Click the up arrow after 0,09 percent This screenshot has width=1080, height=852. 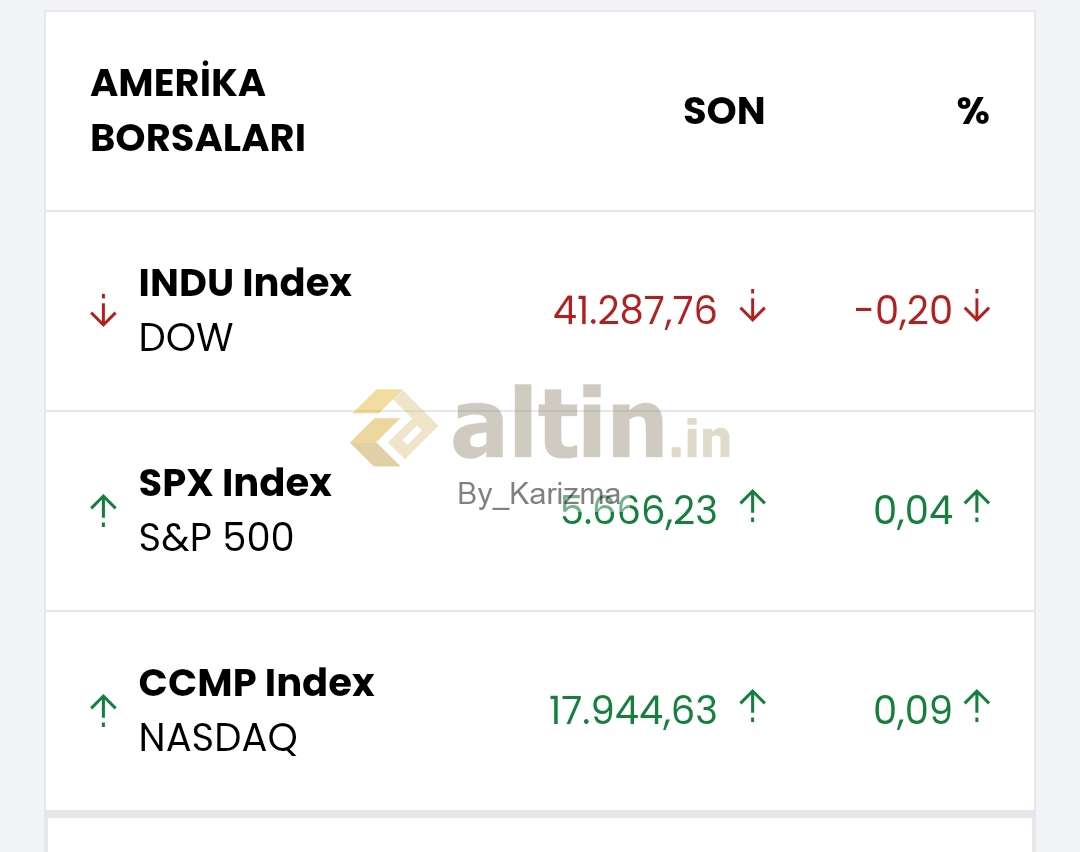977,706
